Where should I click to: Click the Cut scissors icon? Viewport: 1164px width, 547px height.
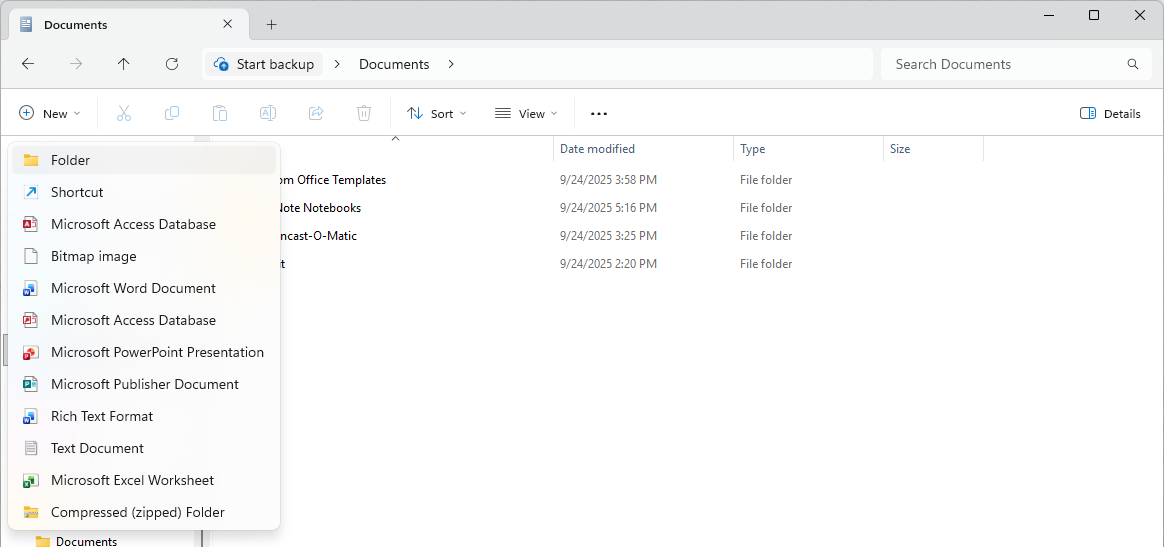124,114
